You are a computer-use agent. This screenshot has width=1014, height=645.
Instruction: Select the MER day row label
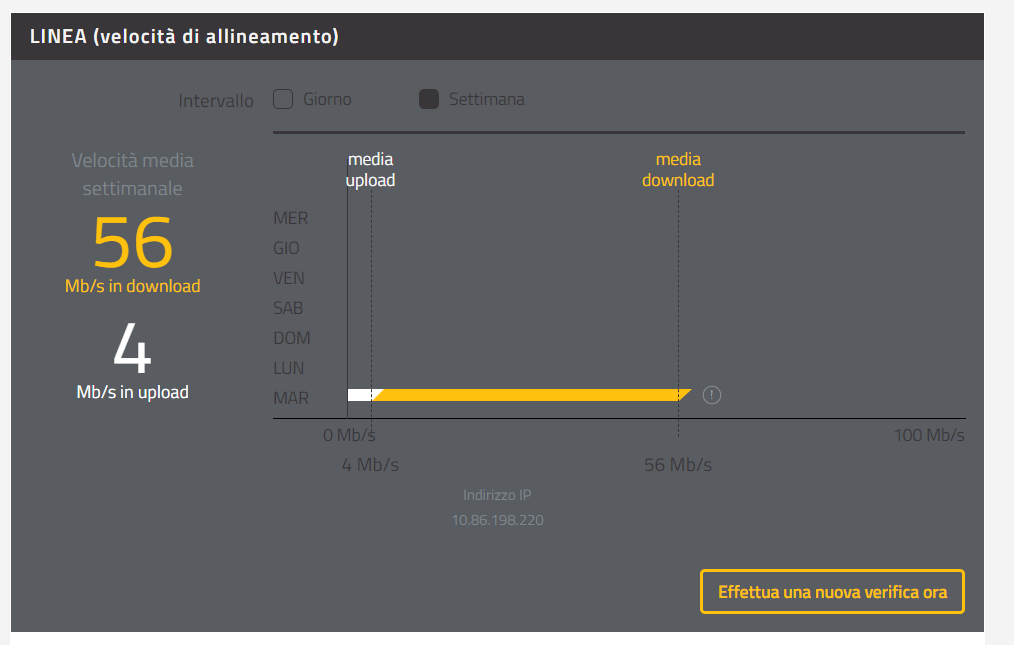[291, 218]
